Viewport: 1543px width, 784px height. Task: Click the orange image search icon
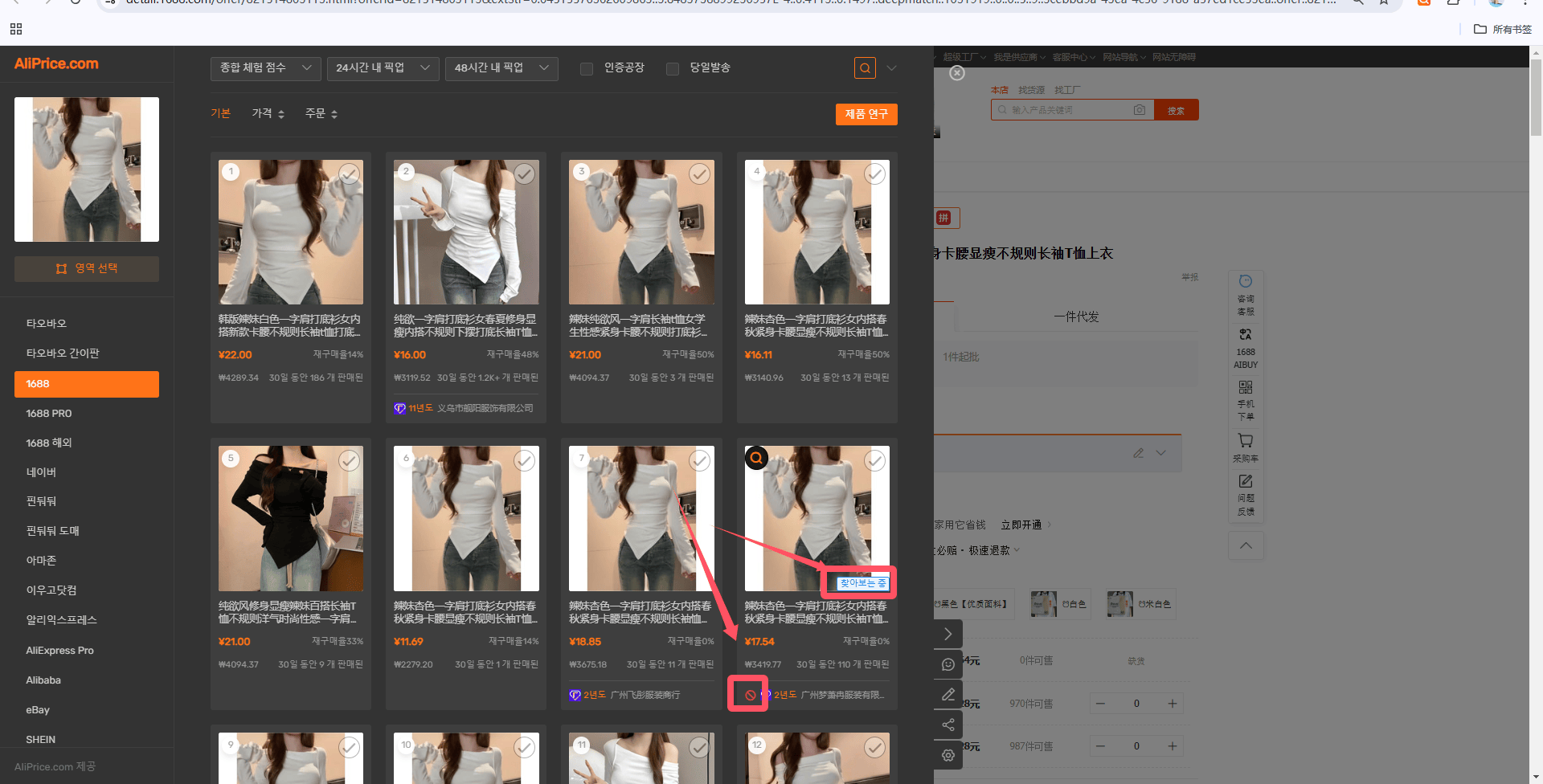pyautogui.click(x=865, y=68)
